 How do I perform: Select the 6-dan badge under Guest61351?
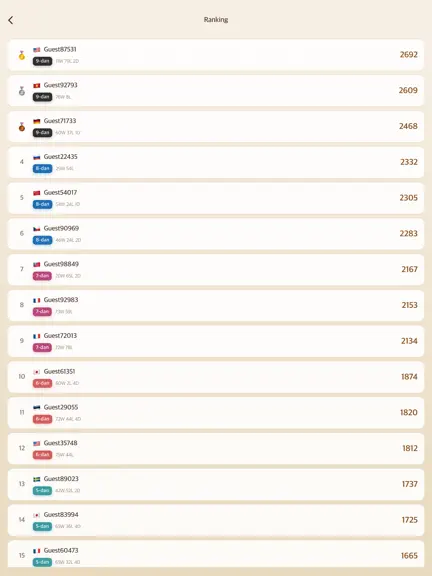[42, 383]
